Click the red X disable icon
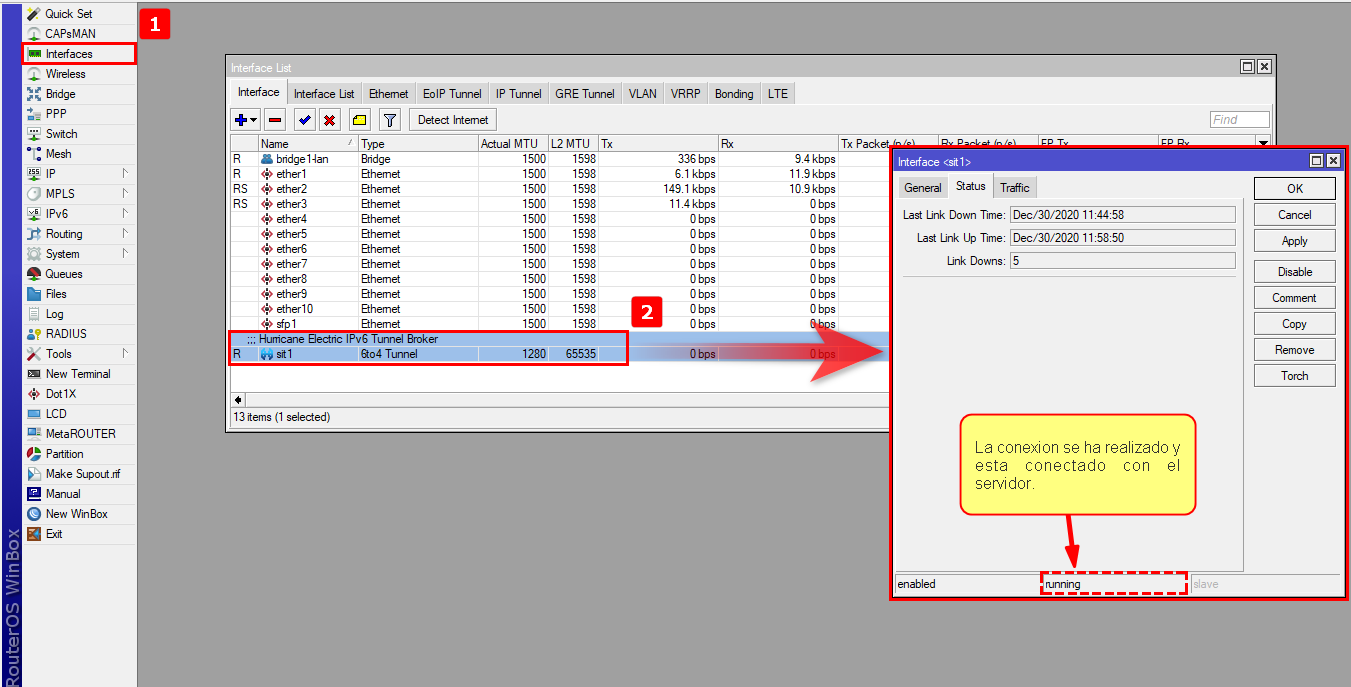The height and width of the screenshot is (687, 1351). tap(328, 120)
